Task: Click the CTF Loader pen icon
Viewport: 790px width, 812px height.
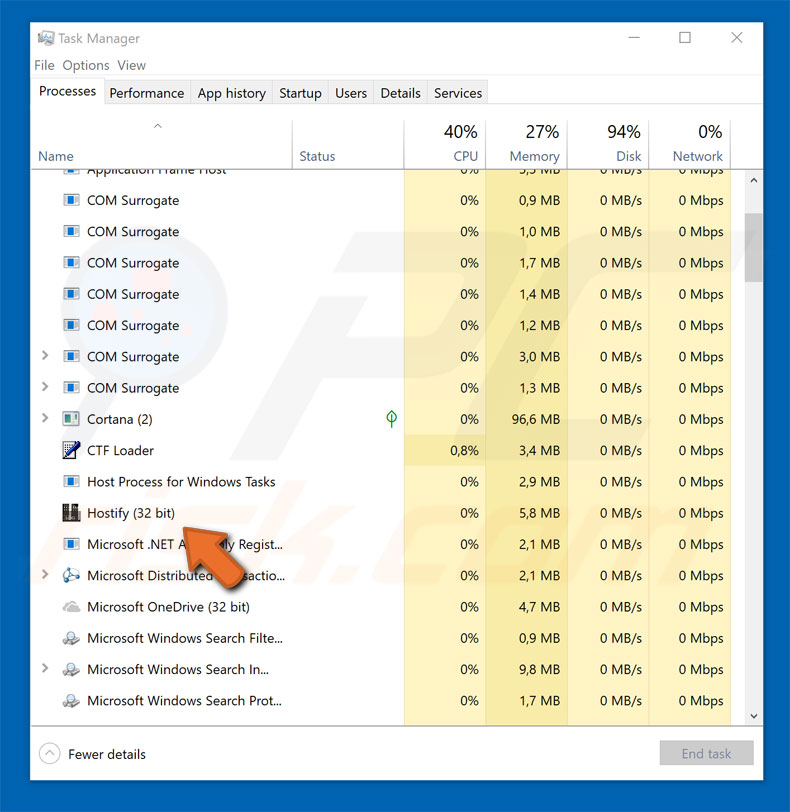Action: (x=71, y=450)
